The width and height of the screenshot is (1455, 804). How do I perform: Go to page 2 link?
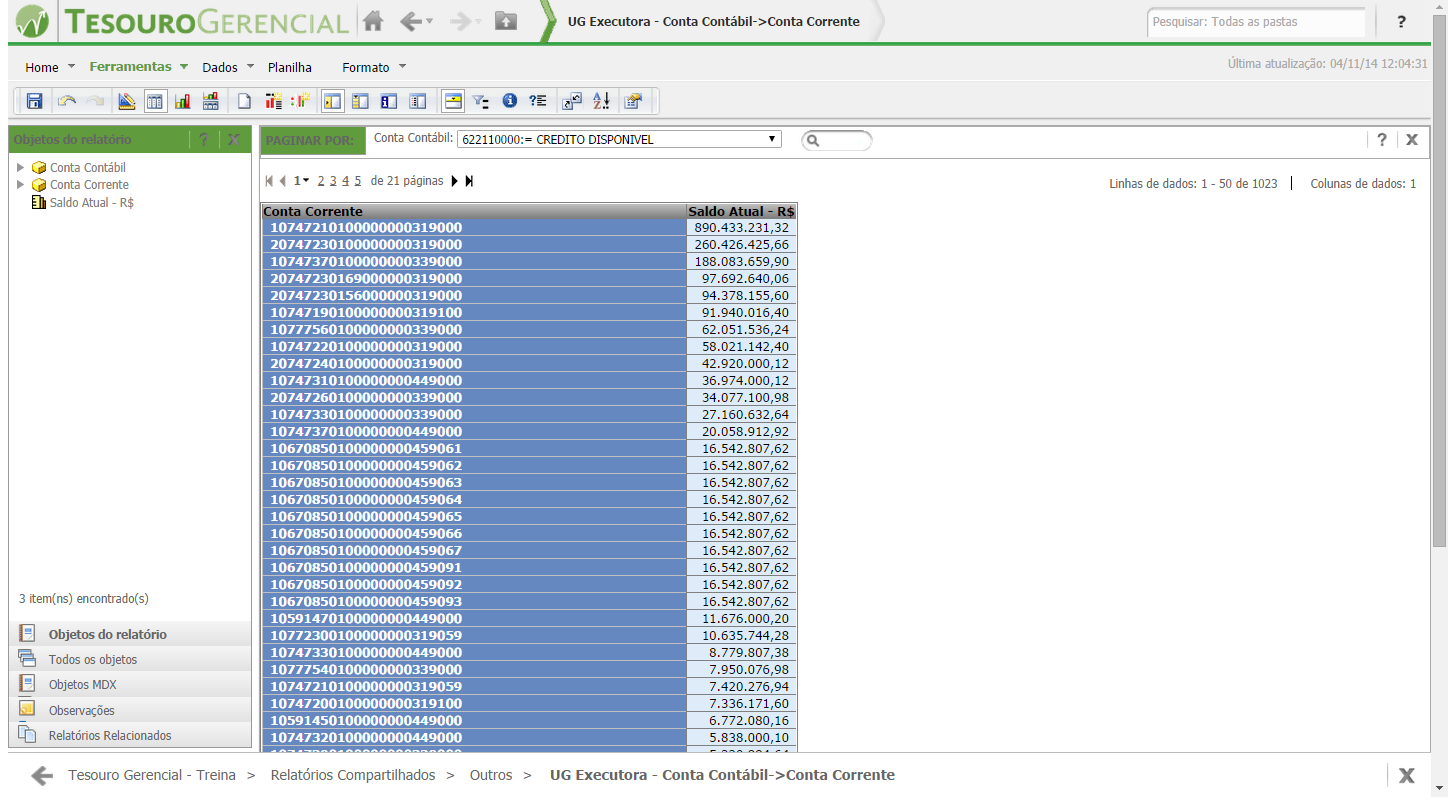click(321, 181)
